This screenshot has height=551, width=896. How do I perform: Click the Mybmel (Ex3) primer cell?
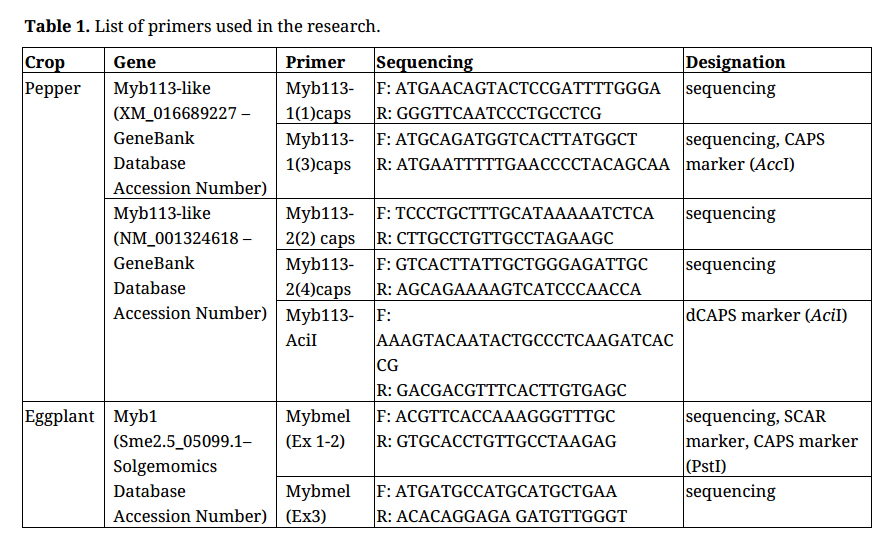318,503
